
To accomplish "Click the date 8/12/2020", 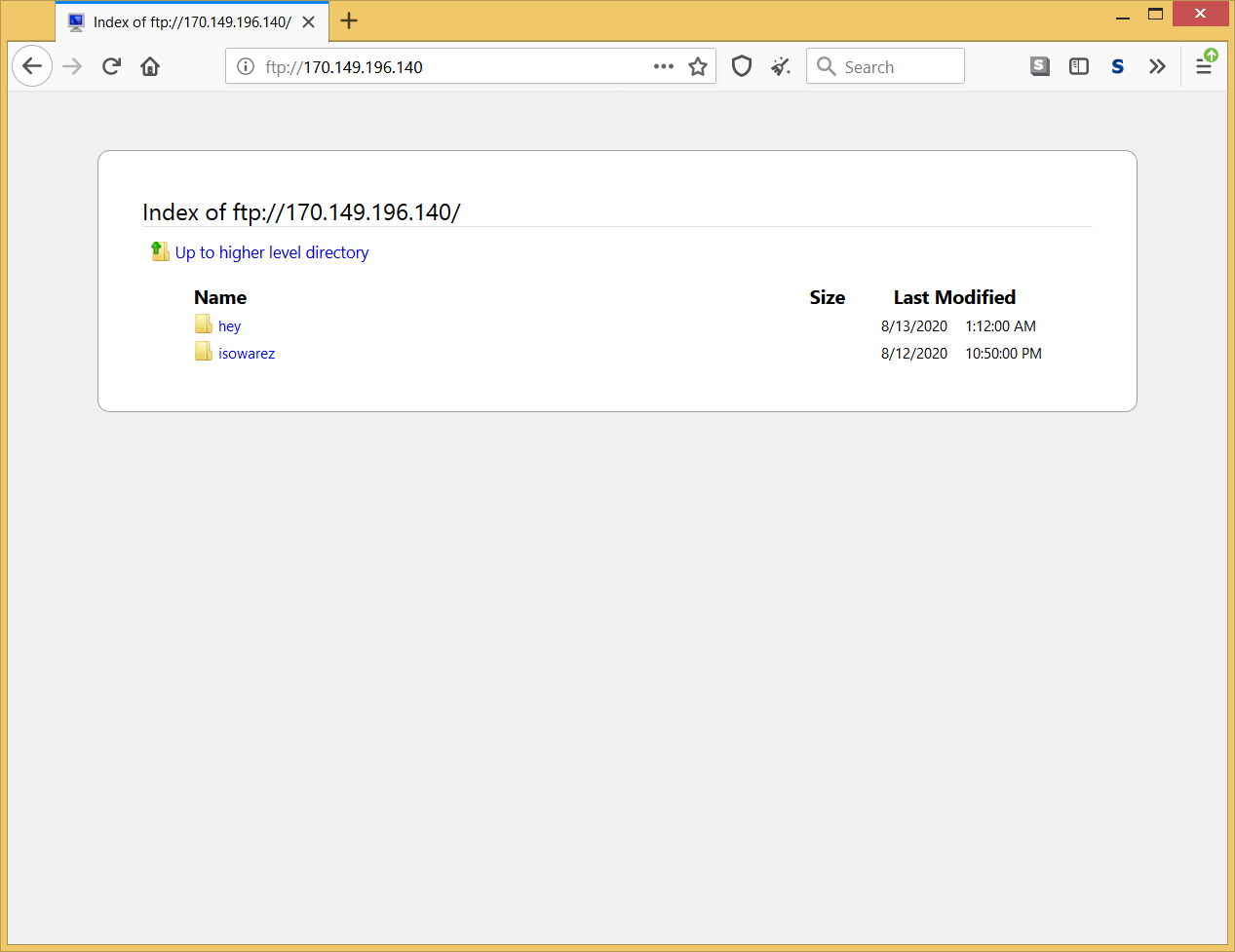I will click(x=914, y=354).
